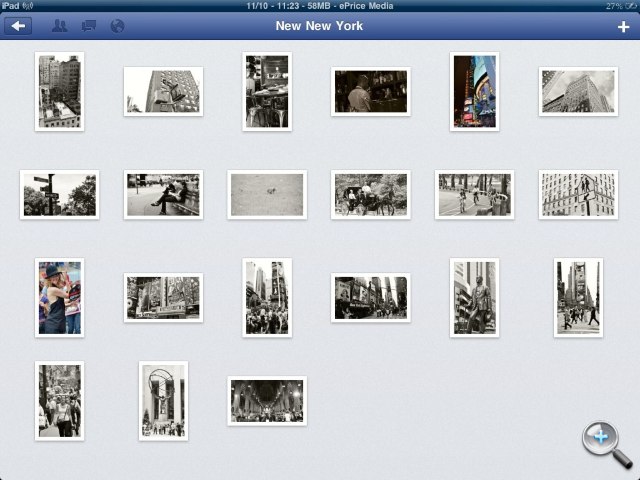
Task: Open the horse carriage photo
Action: pyautogui.click(x=371, y=195)
